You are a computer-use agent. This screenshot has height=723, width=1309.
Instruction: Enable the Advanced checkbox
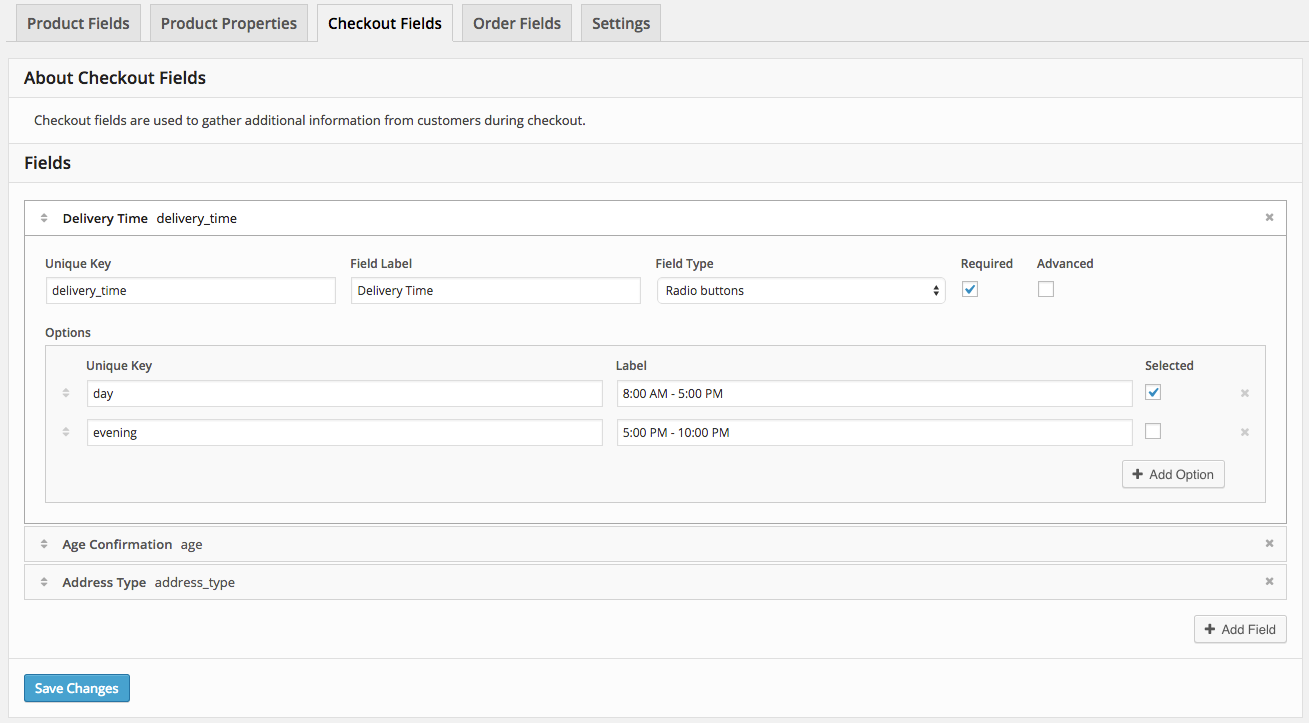(1046, 290)
